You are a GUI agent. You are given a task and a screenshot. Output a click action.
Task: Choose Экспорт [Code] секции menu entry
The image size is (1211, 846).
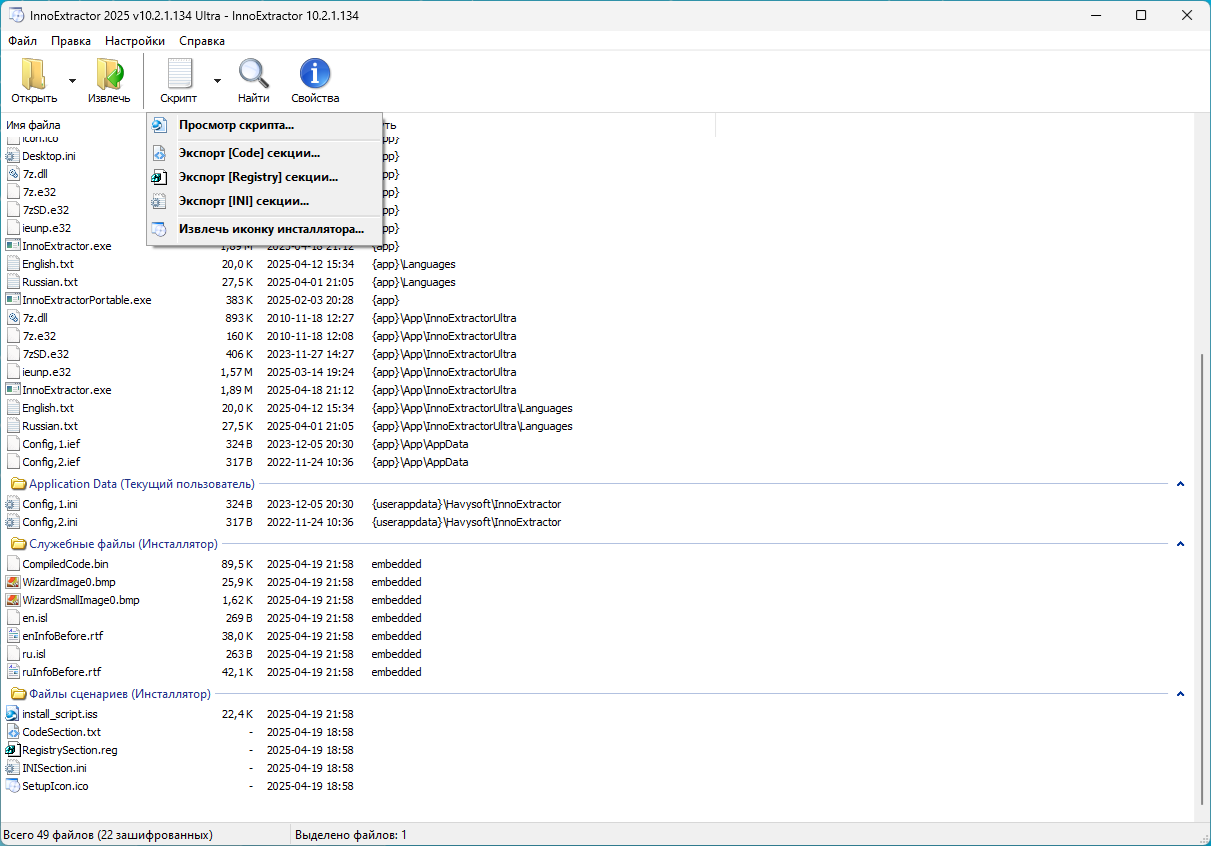pyautogui.click(x=265, y=153)
